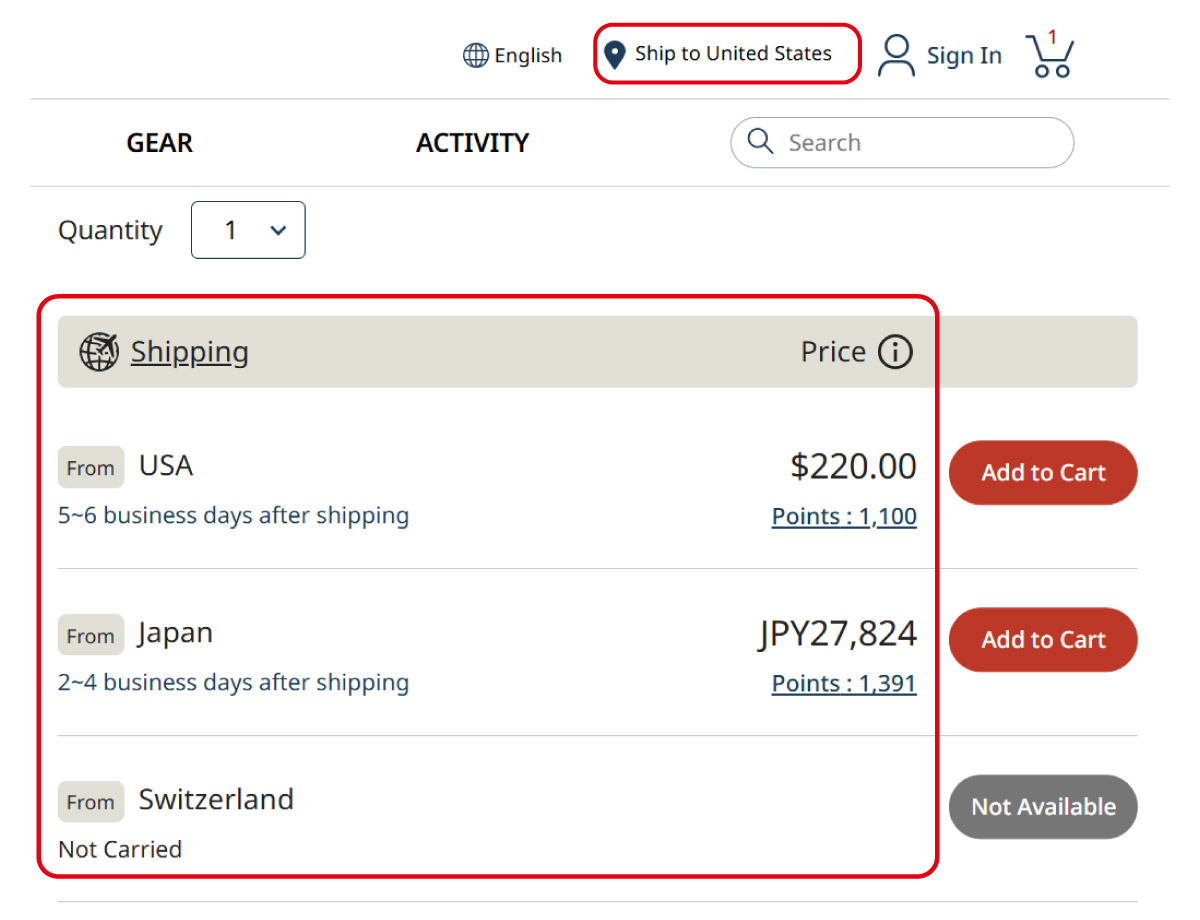Add the USA item to cart
The height and width of the screenshot is (920, 1200).
1043,473
